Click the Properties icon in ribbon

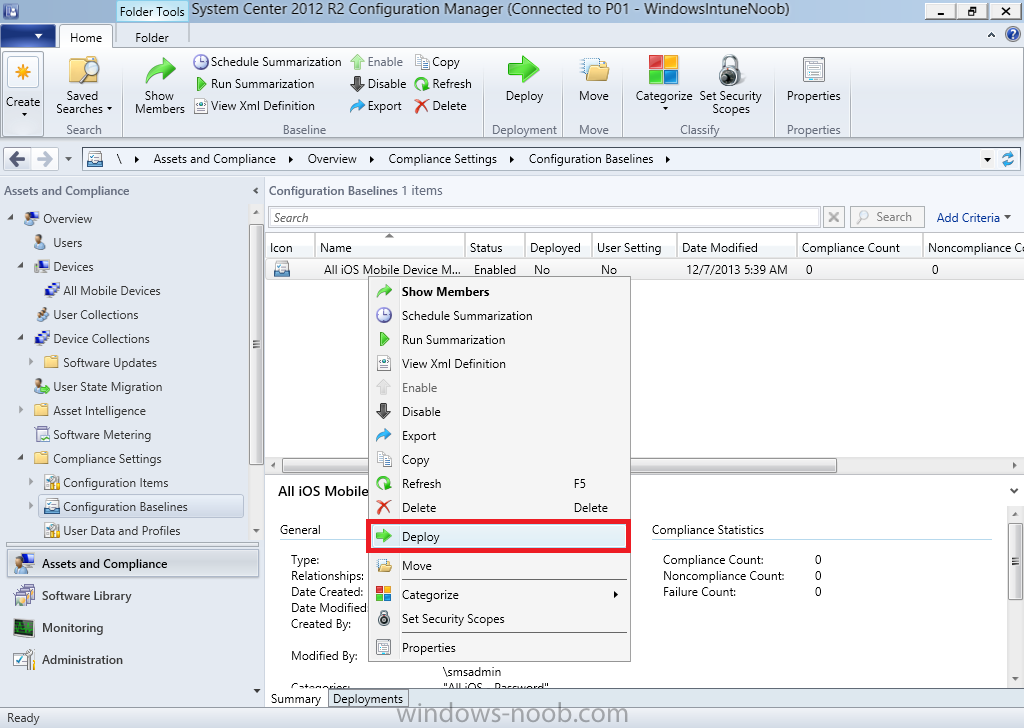814,70
